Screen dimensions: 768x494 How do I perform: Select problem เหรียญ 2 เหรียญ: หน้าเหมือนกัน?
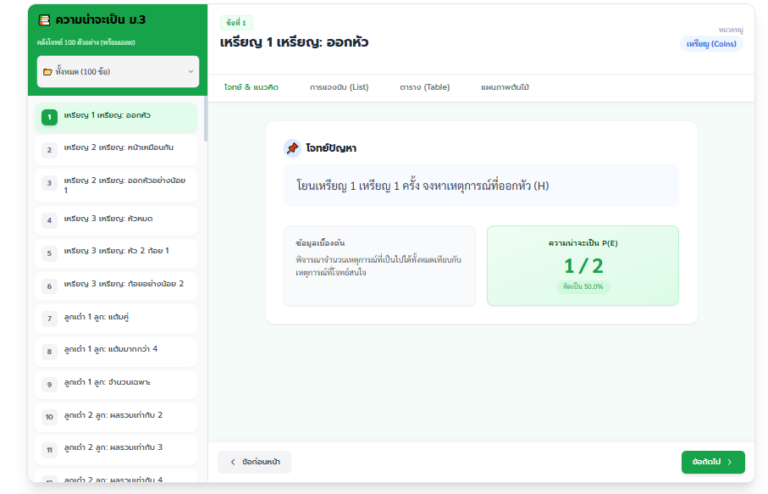[116, 150]
